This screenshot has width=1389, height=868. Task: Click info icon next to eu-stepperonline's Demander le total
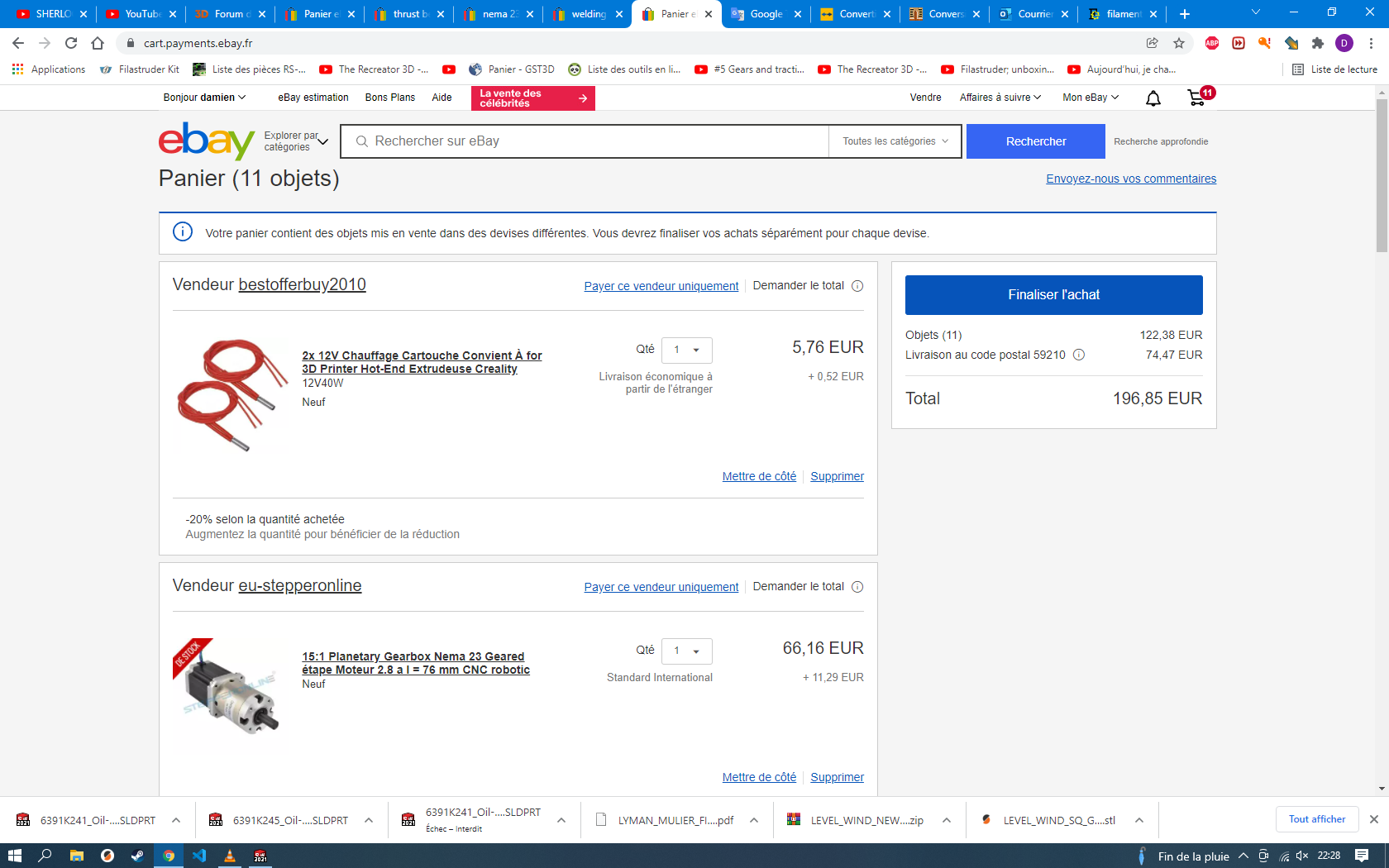pos(857,587)
